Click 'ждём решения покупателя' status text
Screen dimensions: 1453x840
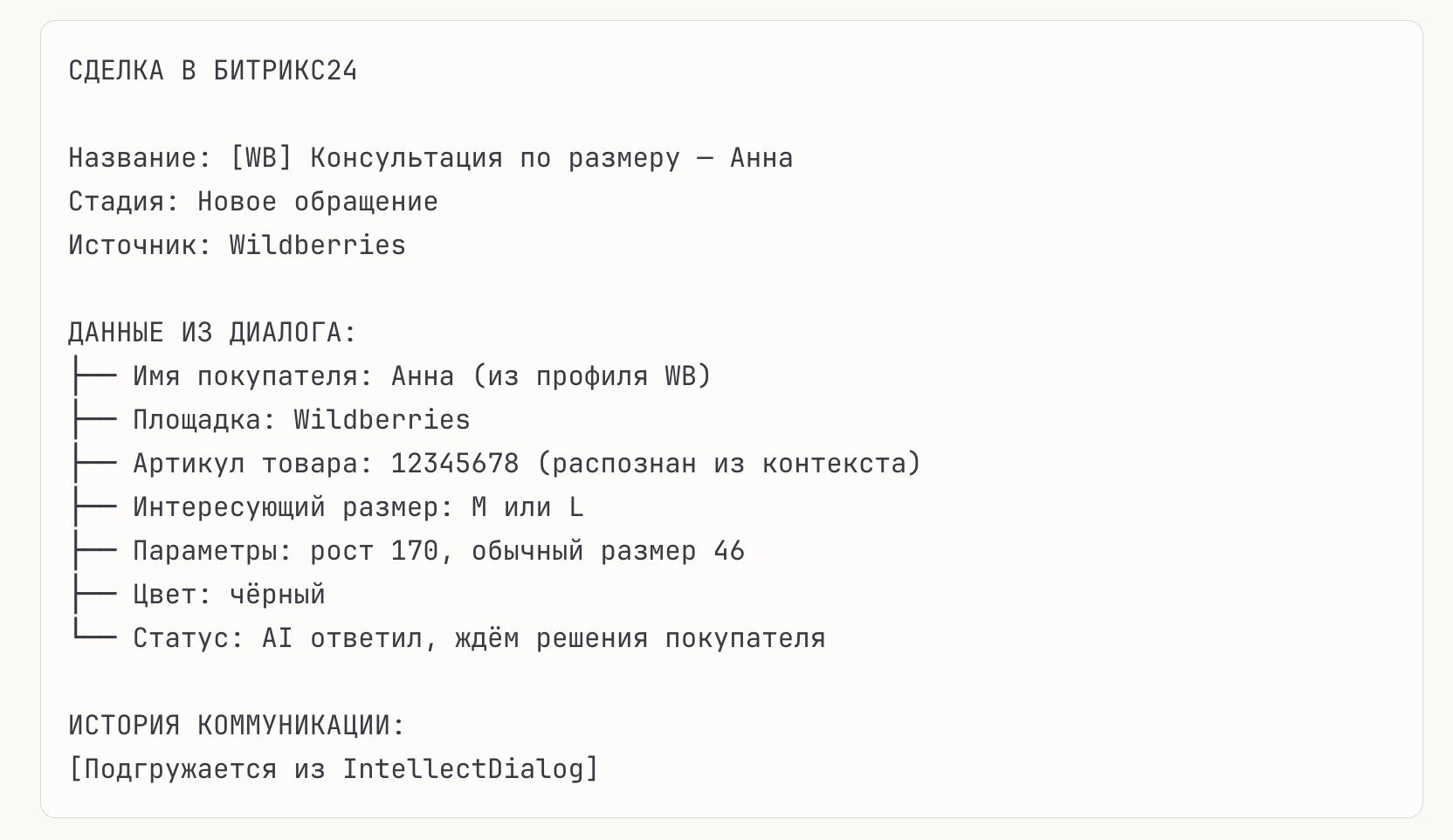[x=640, y=638]
